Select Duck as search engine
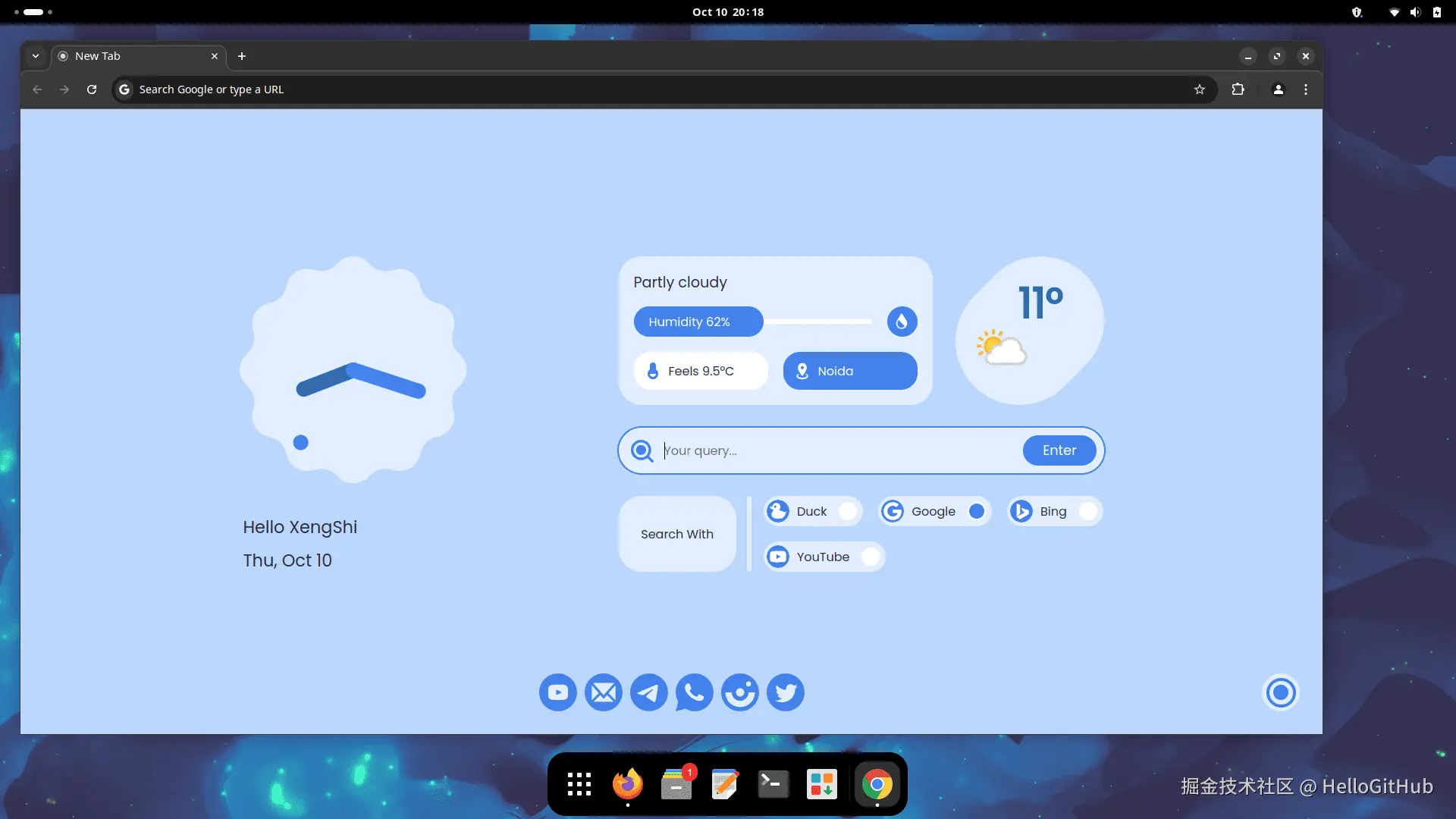1456x819 pixels. 848,511
